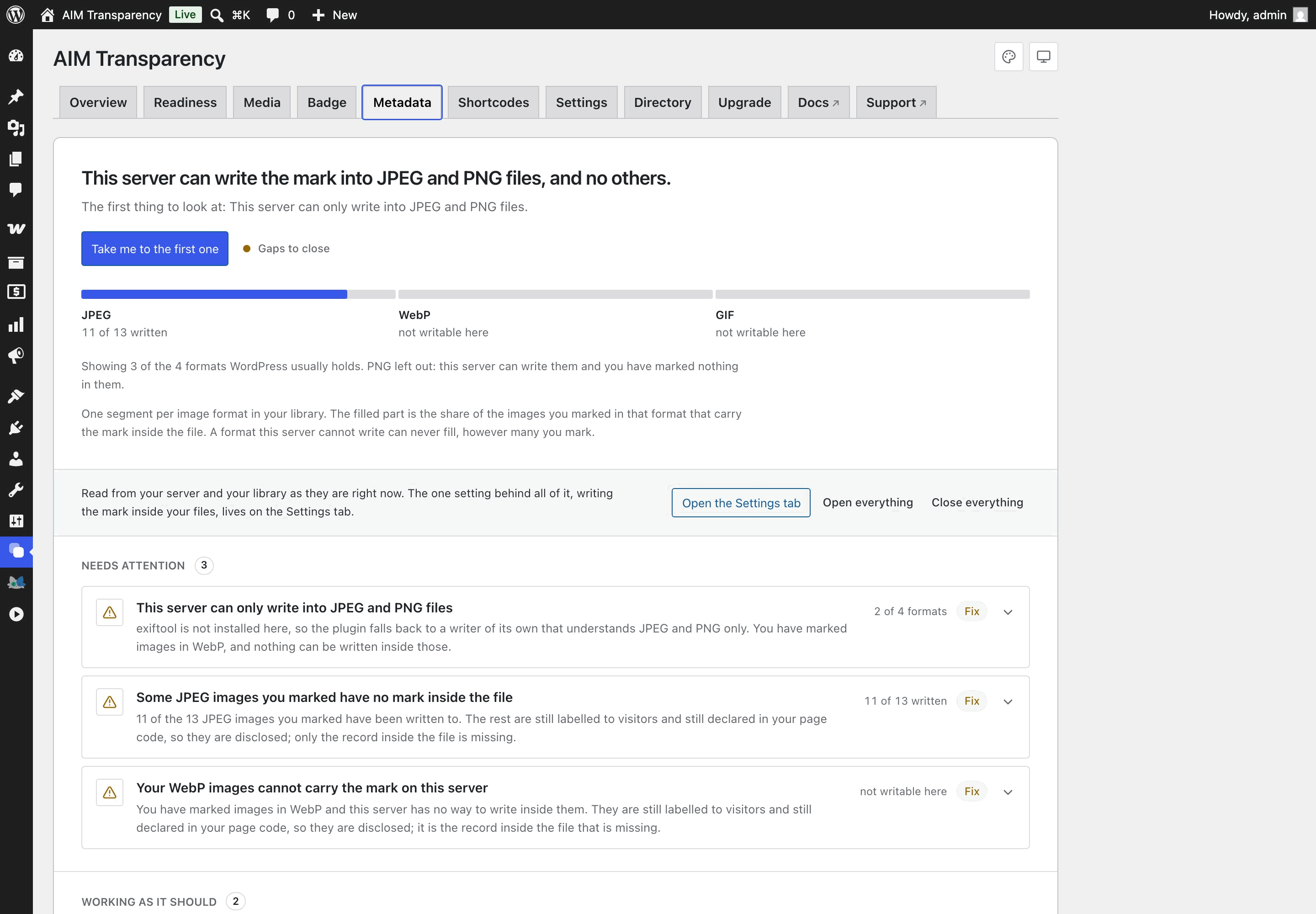Open the cat mascot sidebar icon
This screenshot has width=1316, height=914.
[16, 583]
